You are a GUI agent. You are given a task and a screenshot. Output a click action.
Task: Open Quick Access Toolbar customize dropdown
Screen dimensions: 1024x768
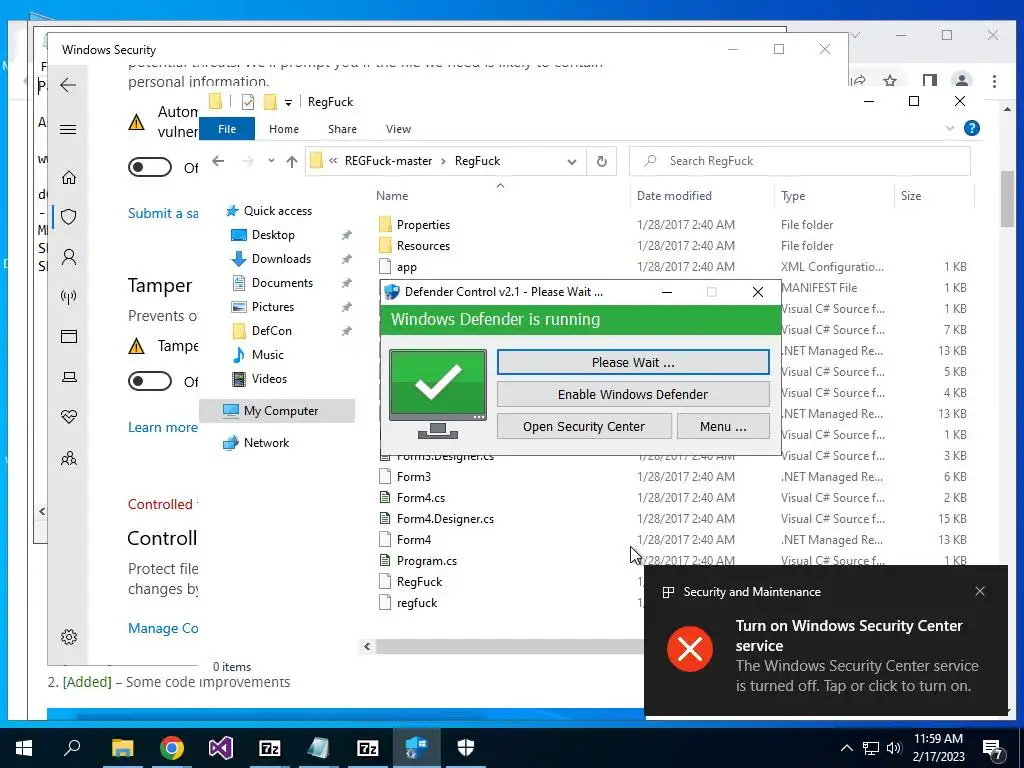pos(288,103)
